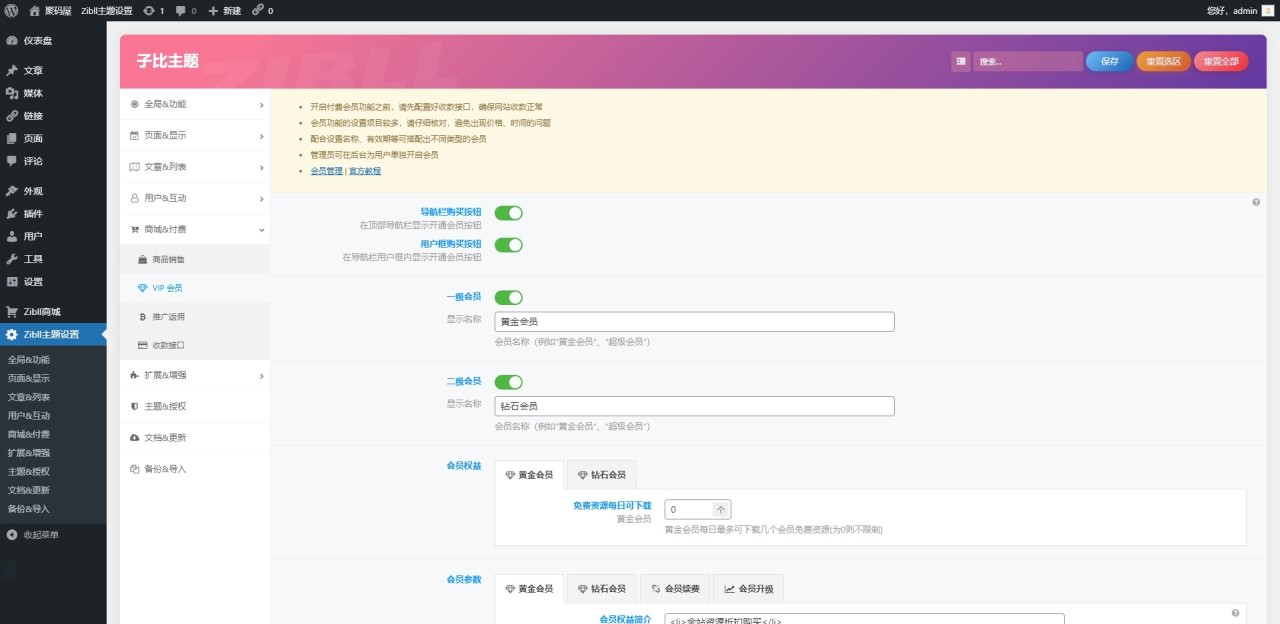Select 黄金会员 tab under 会员参数

pos(529,589)
